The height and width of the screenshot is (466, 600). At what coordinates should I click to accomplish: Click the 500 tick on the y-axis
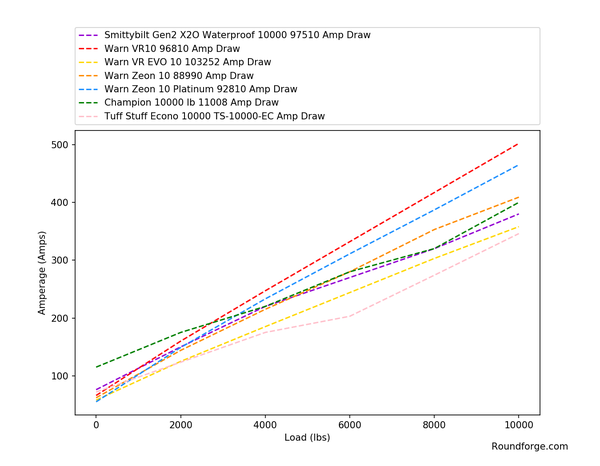click(x=62, y=145)
